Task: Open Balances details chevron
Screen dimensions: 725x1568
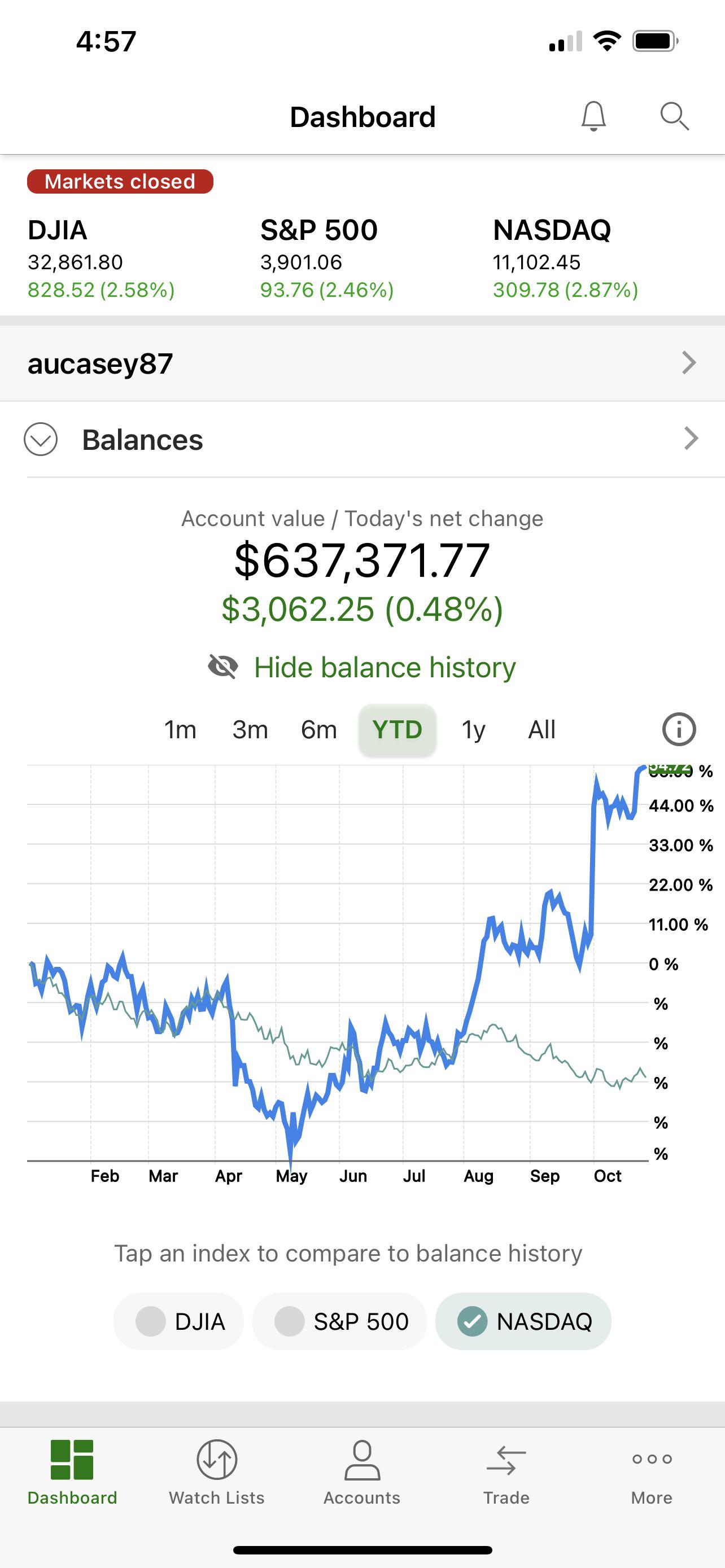Action: click(691, 439)
